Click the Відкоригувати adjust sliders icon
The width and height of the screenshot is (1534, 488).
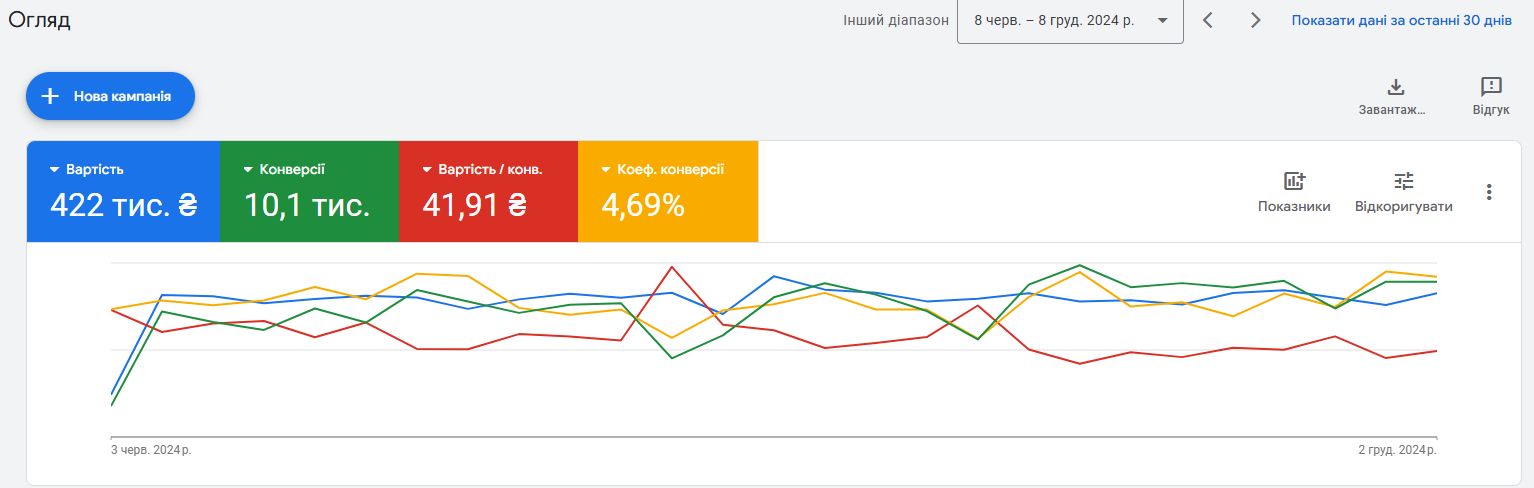coord(1404,181)
